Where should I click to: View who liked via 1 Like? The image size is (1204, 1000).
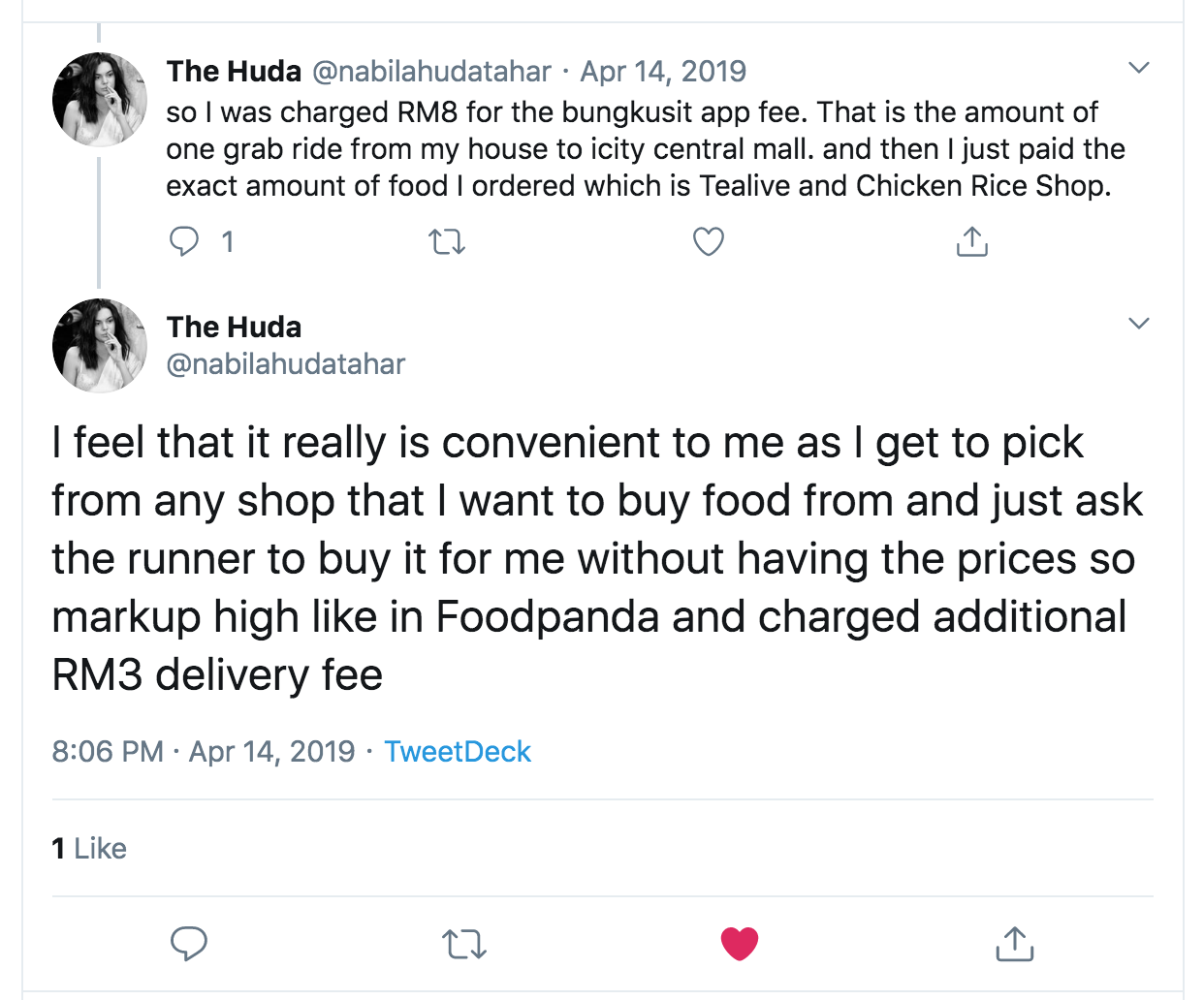point(89,849)
